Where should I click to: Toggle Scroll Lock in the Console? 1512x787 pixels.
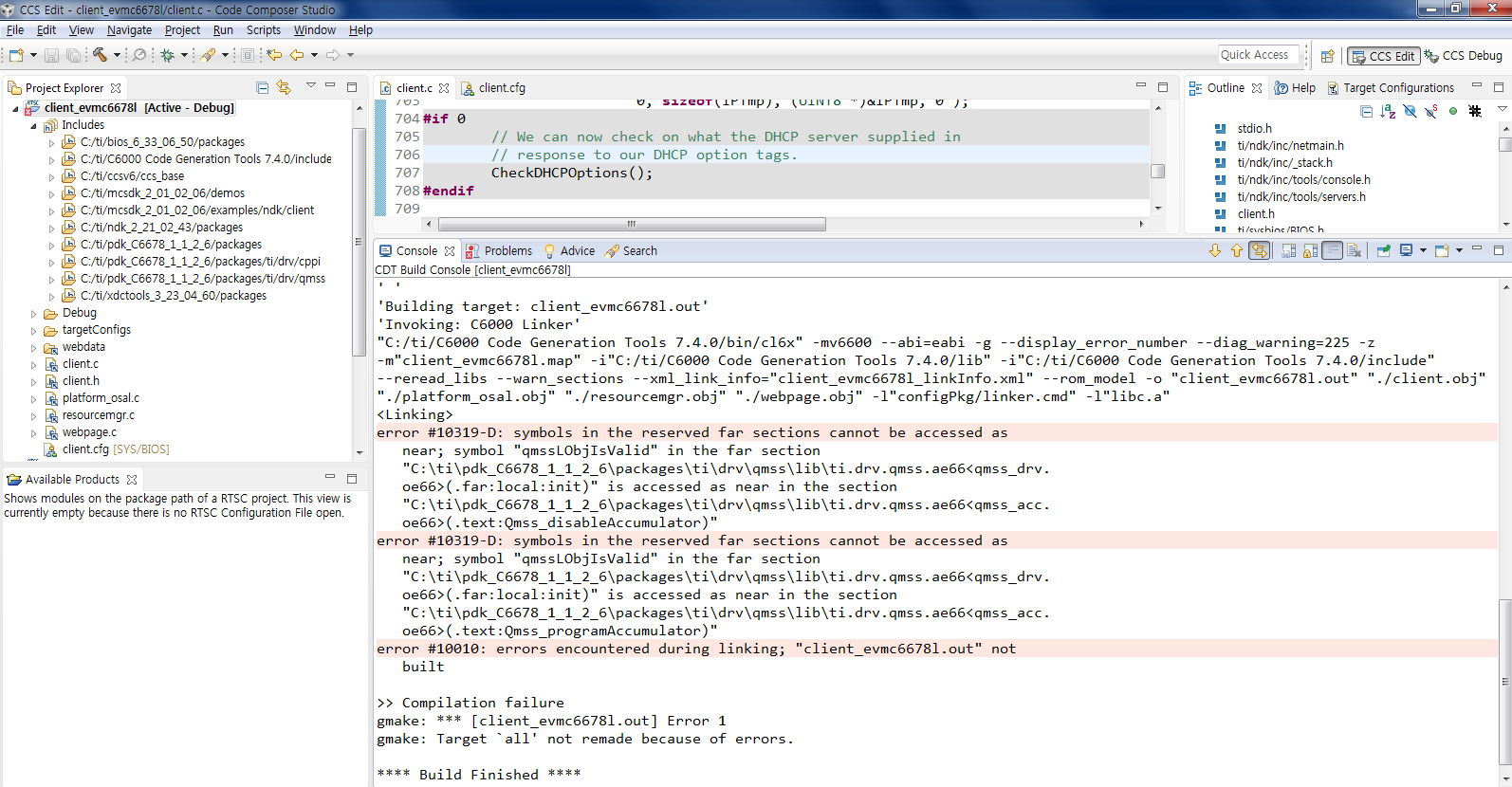(1310, 250)
